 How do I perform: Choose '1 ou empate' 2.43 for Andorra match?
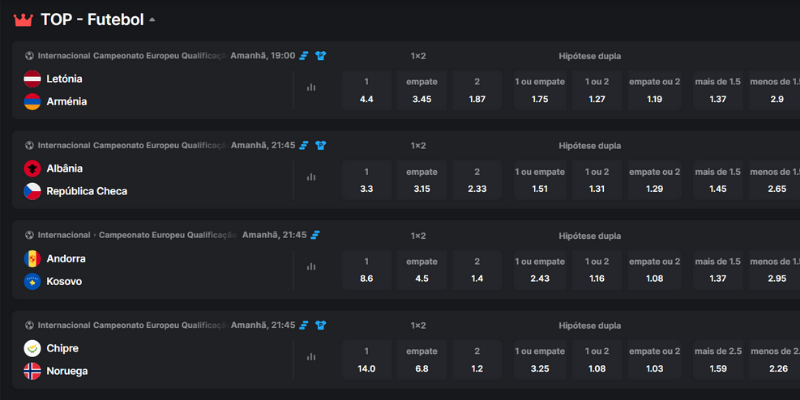(540, 270)
